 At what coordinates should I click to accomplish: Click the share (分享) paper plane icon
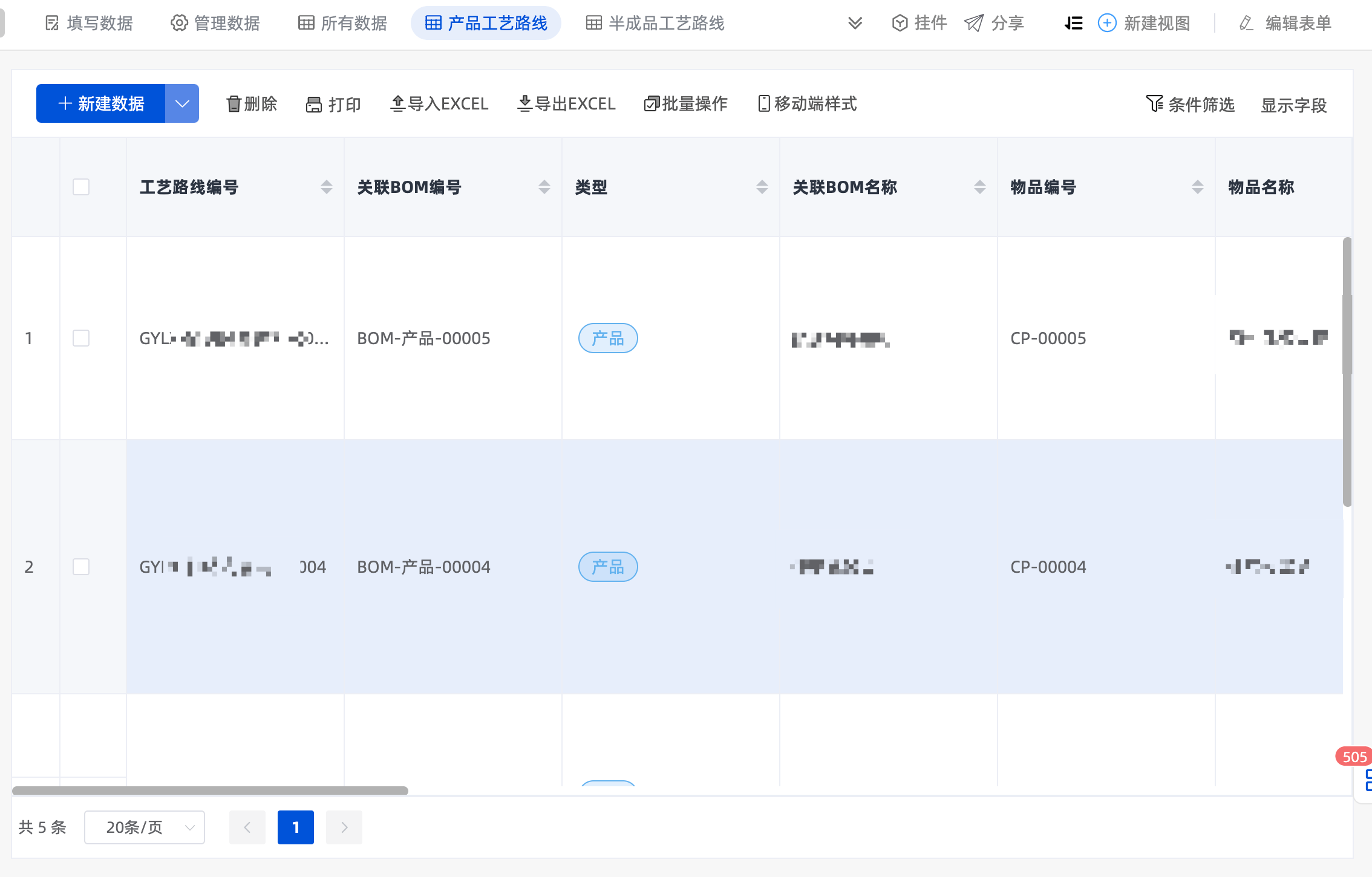(x=973, y=23)
